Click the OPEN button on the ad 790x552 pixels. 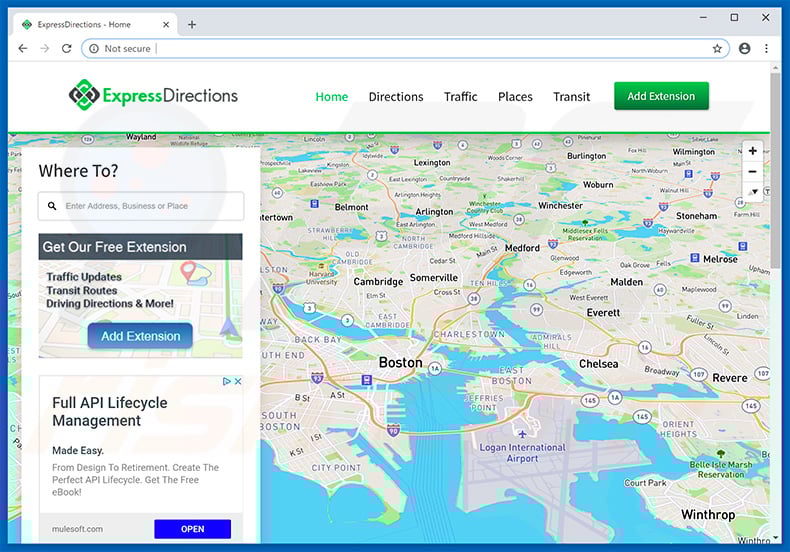click(192, 529)
